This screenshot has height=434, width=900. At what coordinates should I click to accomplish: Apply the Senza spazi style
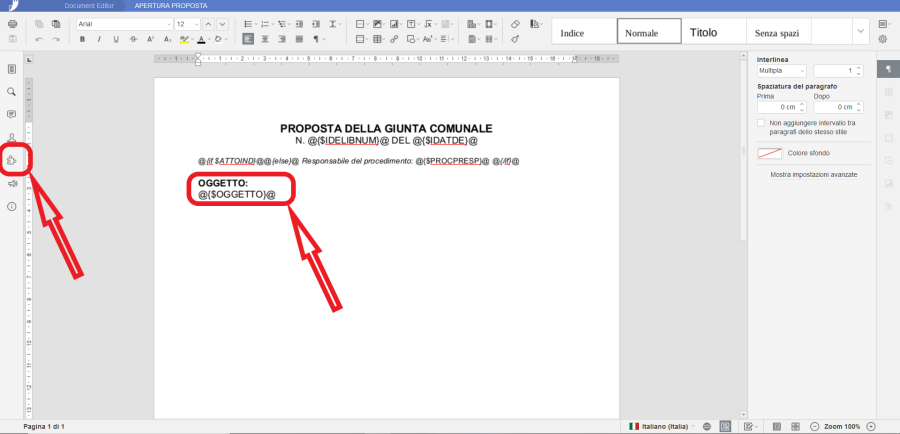781,33
